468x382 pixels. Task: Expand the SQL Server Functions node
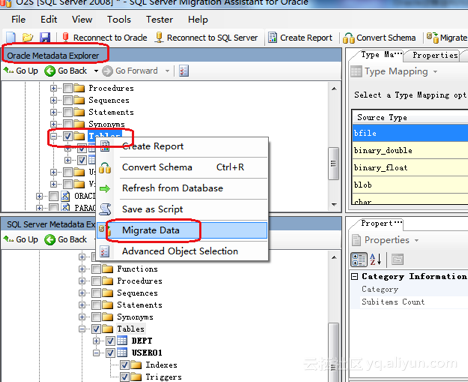point(82,269)
